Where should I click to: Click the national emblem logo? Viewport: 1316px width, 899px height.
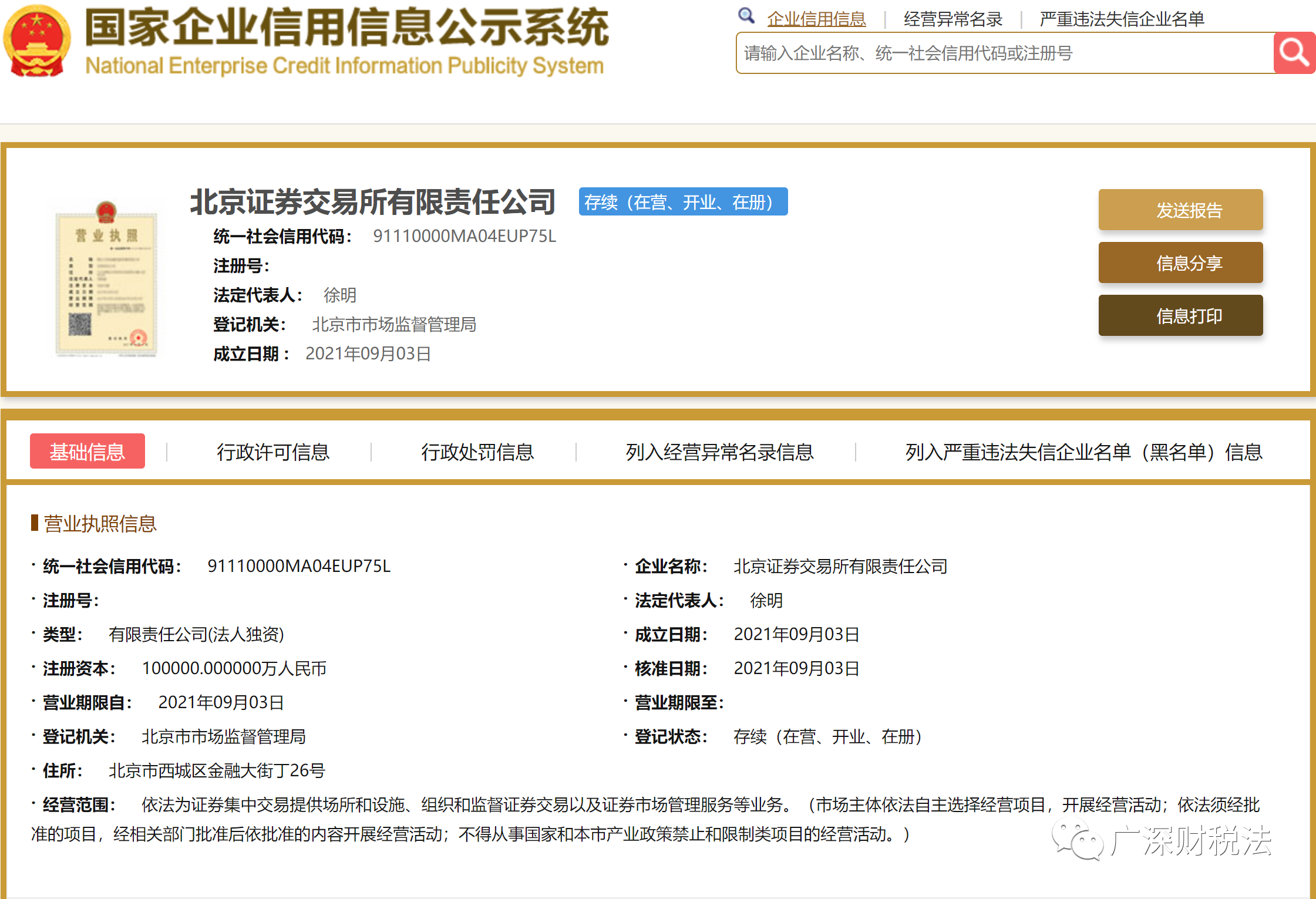[37, 41]
